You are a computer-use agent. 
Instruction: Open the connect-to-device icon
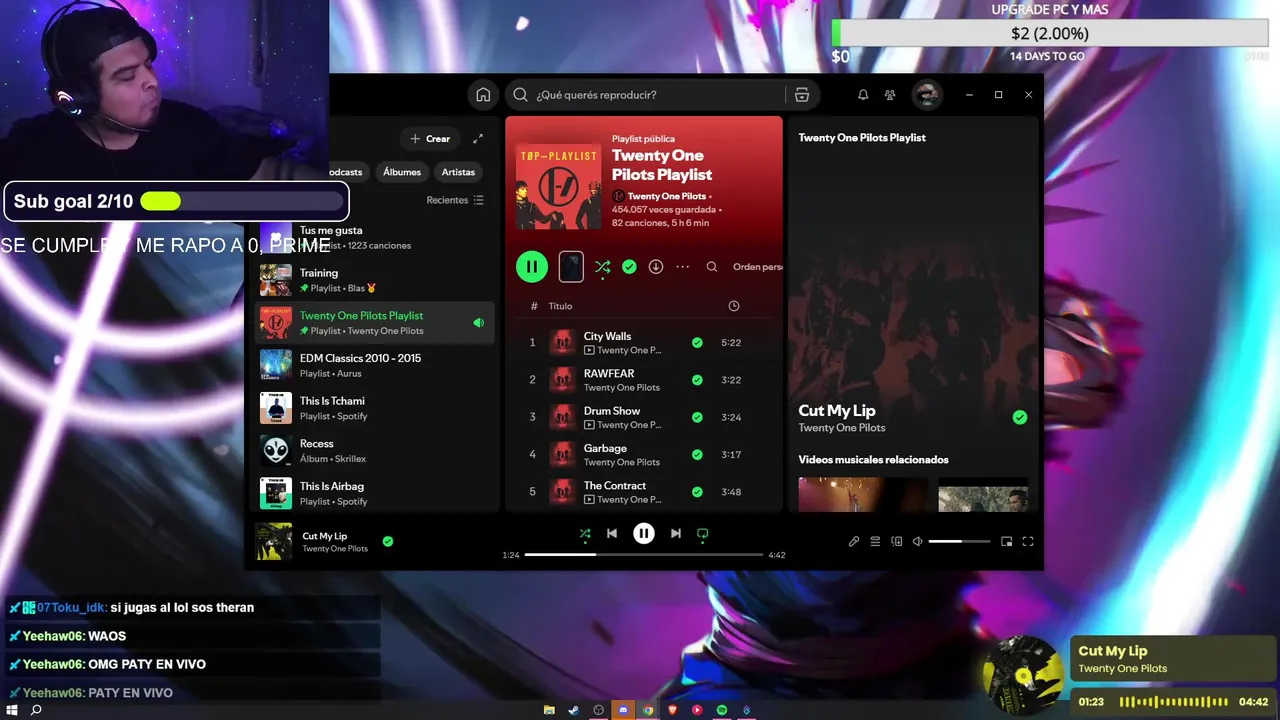pos(896,542)
